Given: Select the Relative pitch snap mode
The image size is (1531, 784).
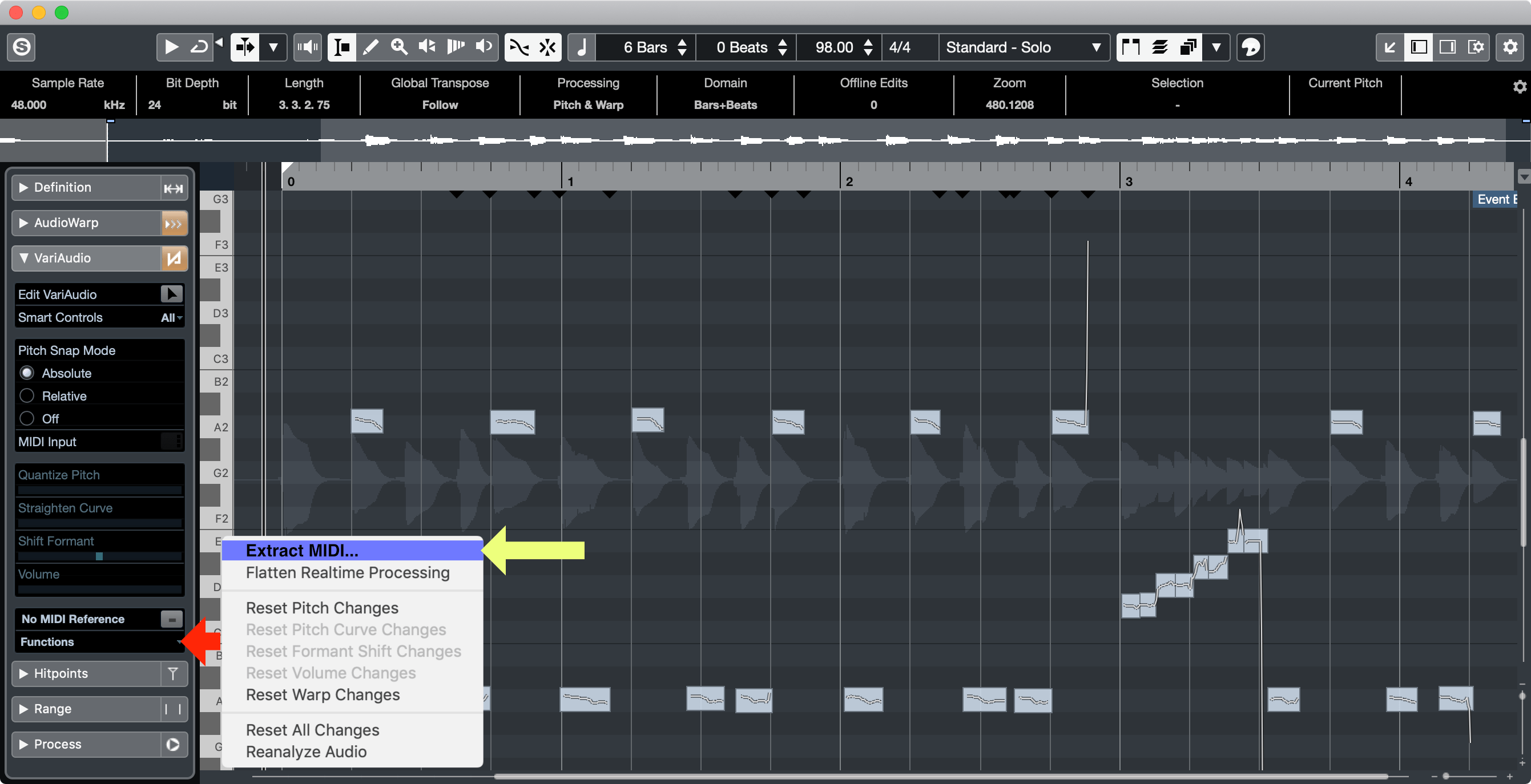Looking at the screenshot, I should 27,395.
